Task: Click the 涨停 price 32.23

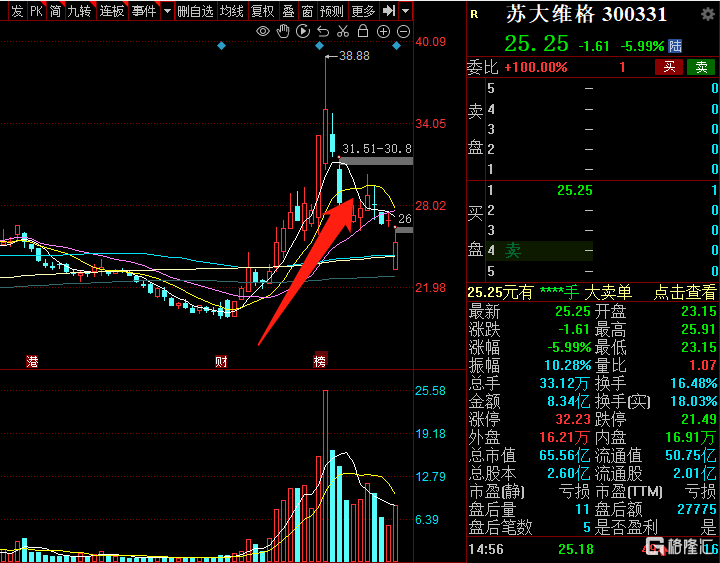Action: pyautogui.click(x=573, y=419)
